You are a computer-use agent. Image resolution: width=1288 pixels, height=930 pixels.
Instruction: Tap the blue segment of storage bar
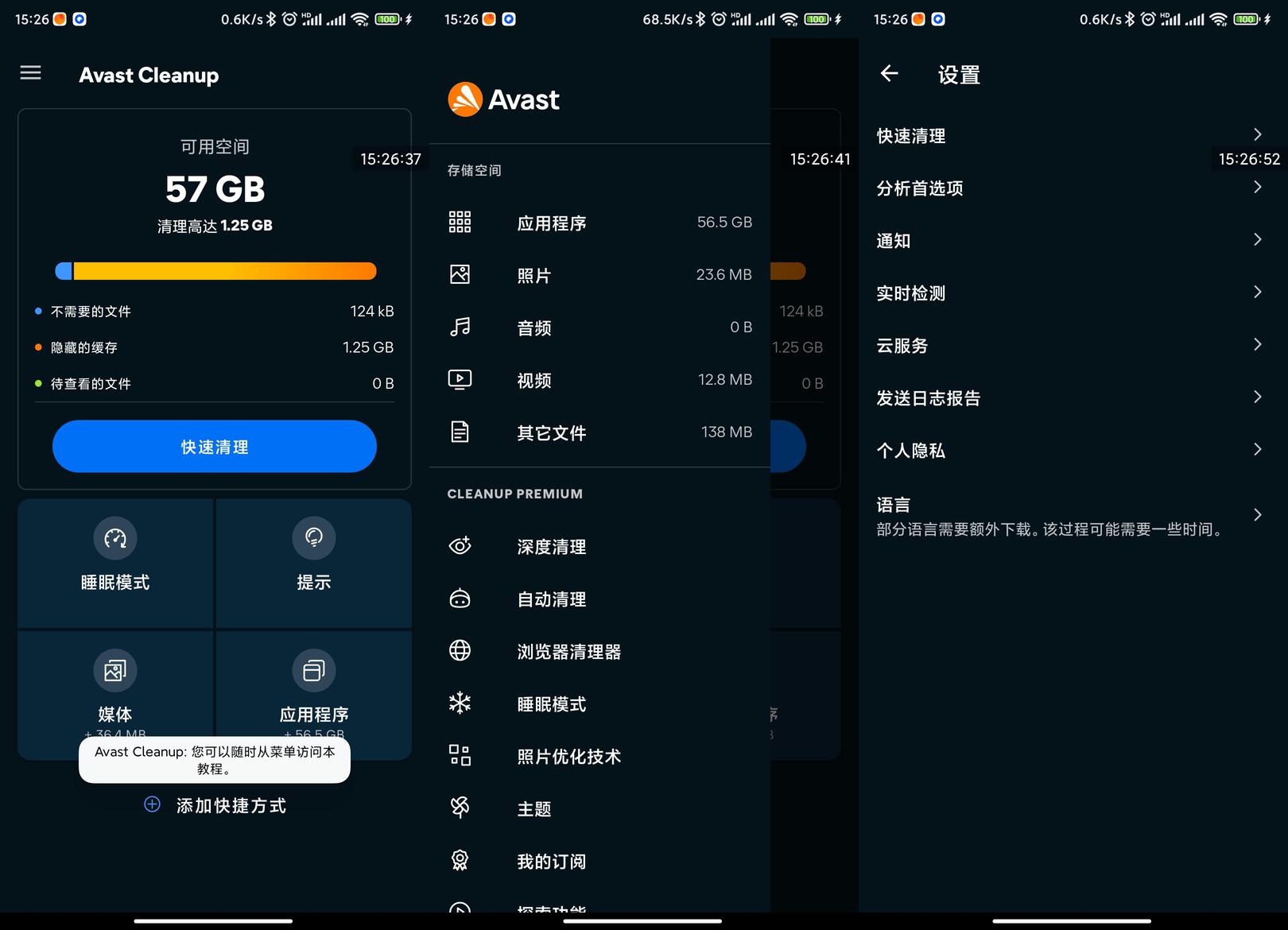(64, 271)
